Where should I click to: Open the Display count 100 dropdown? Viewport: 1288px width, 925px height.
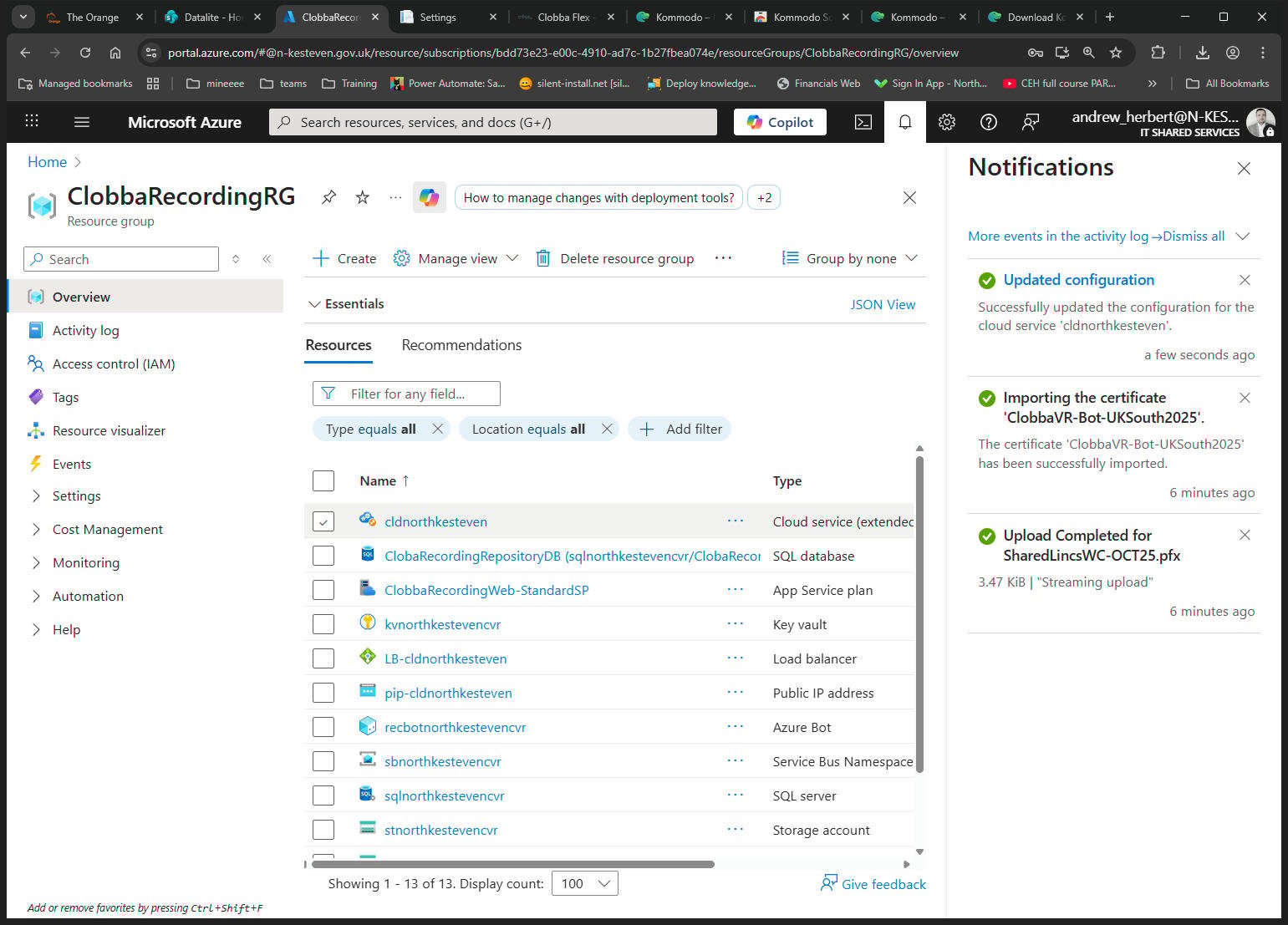(x=585, y=883)
